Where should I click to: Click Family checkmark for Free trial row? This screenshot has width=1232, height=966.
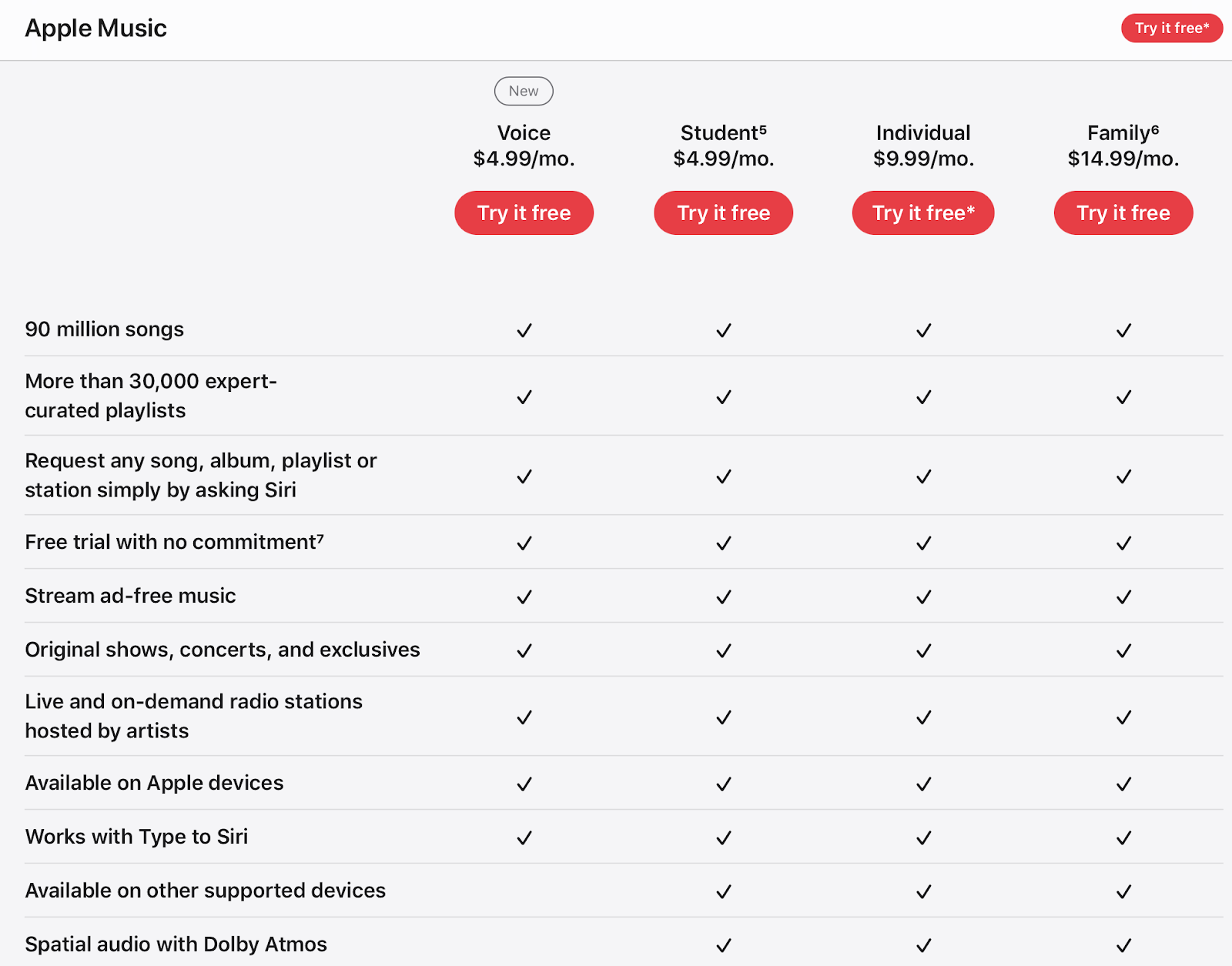coord(1124,543)
